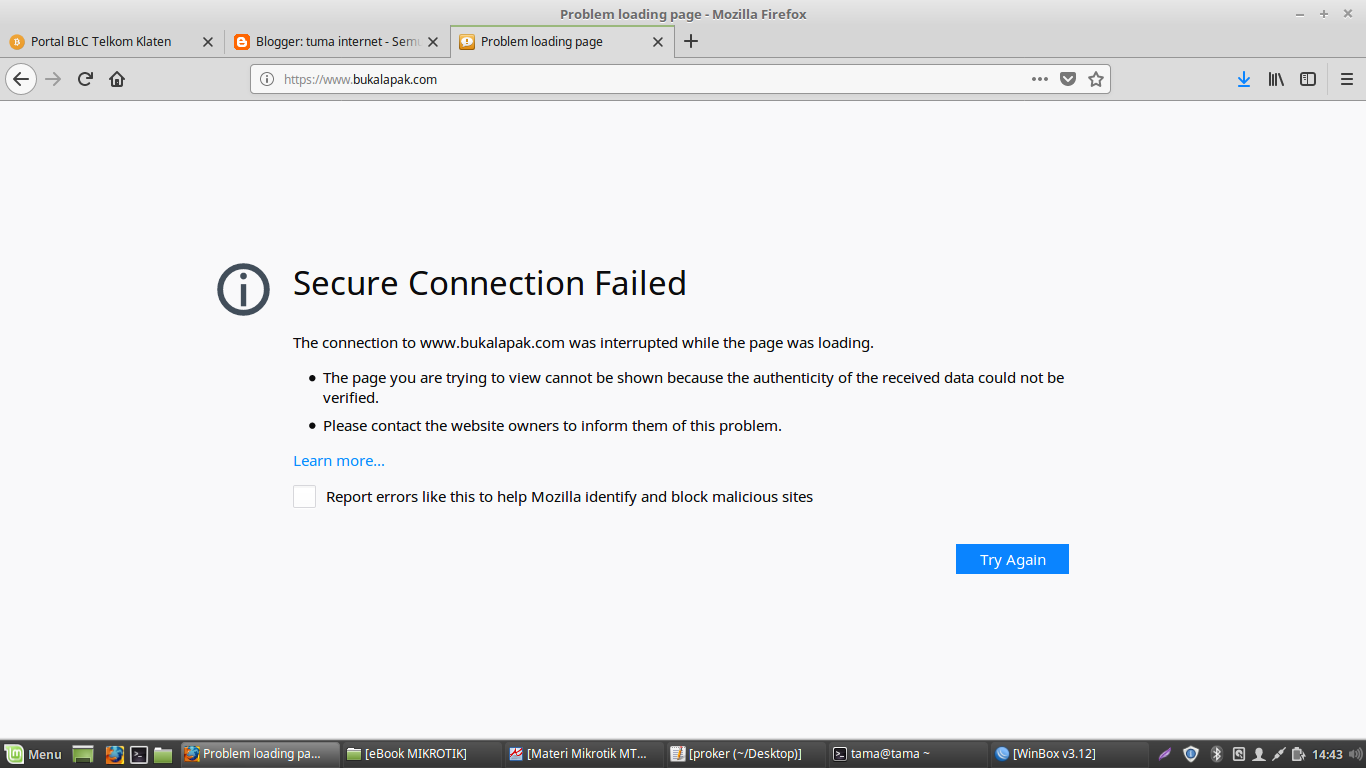Toggle the sidebar panel
The height and width of the screenshot is (768, 1366).
(x=1308, y=79)
